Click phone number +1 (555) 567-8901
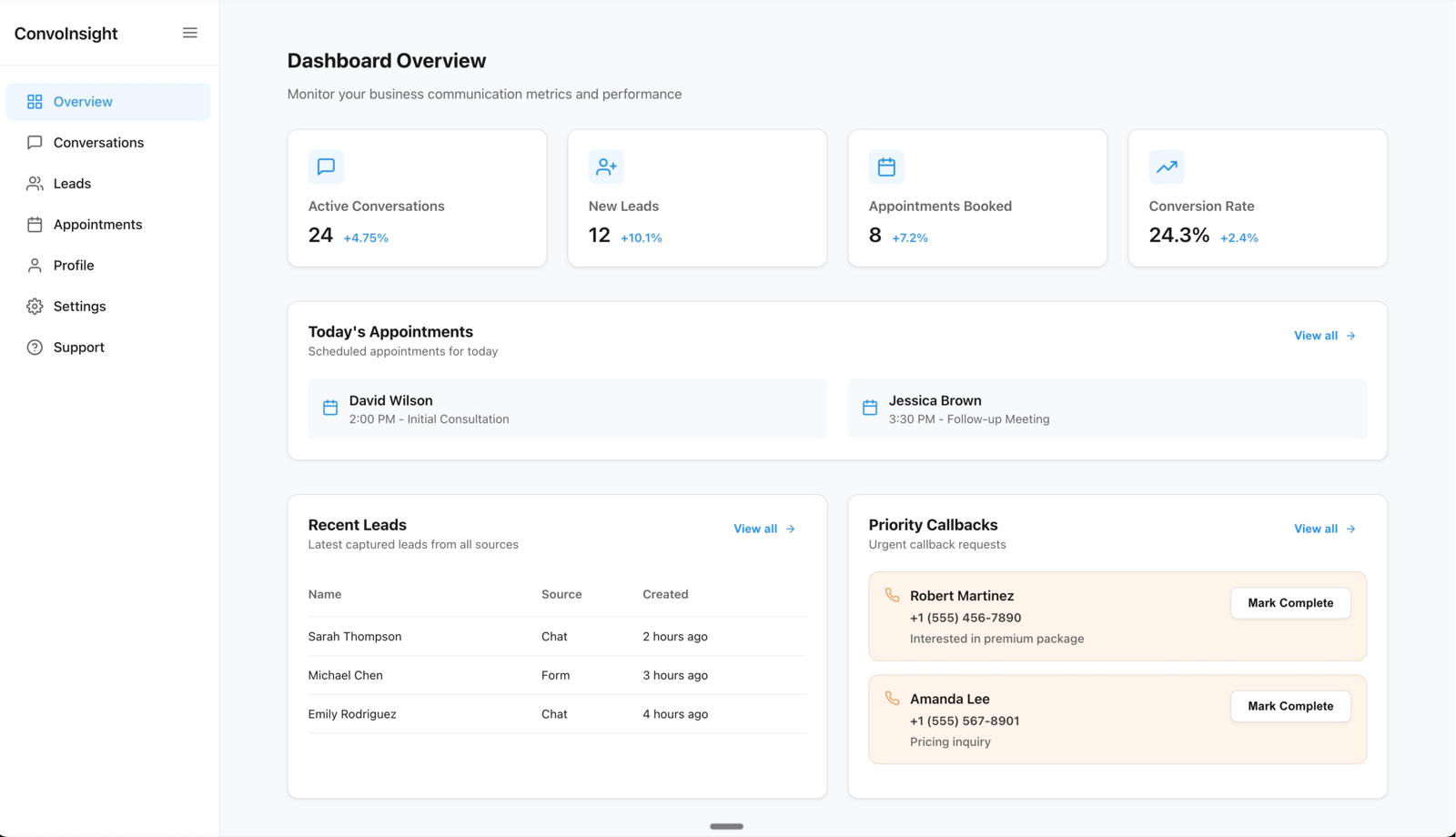This screenshot has height=837, width=1456. pos(965,721)
